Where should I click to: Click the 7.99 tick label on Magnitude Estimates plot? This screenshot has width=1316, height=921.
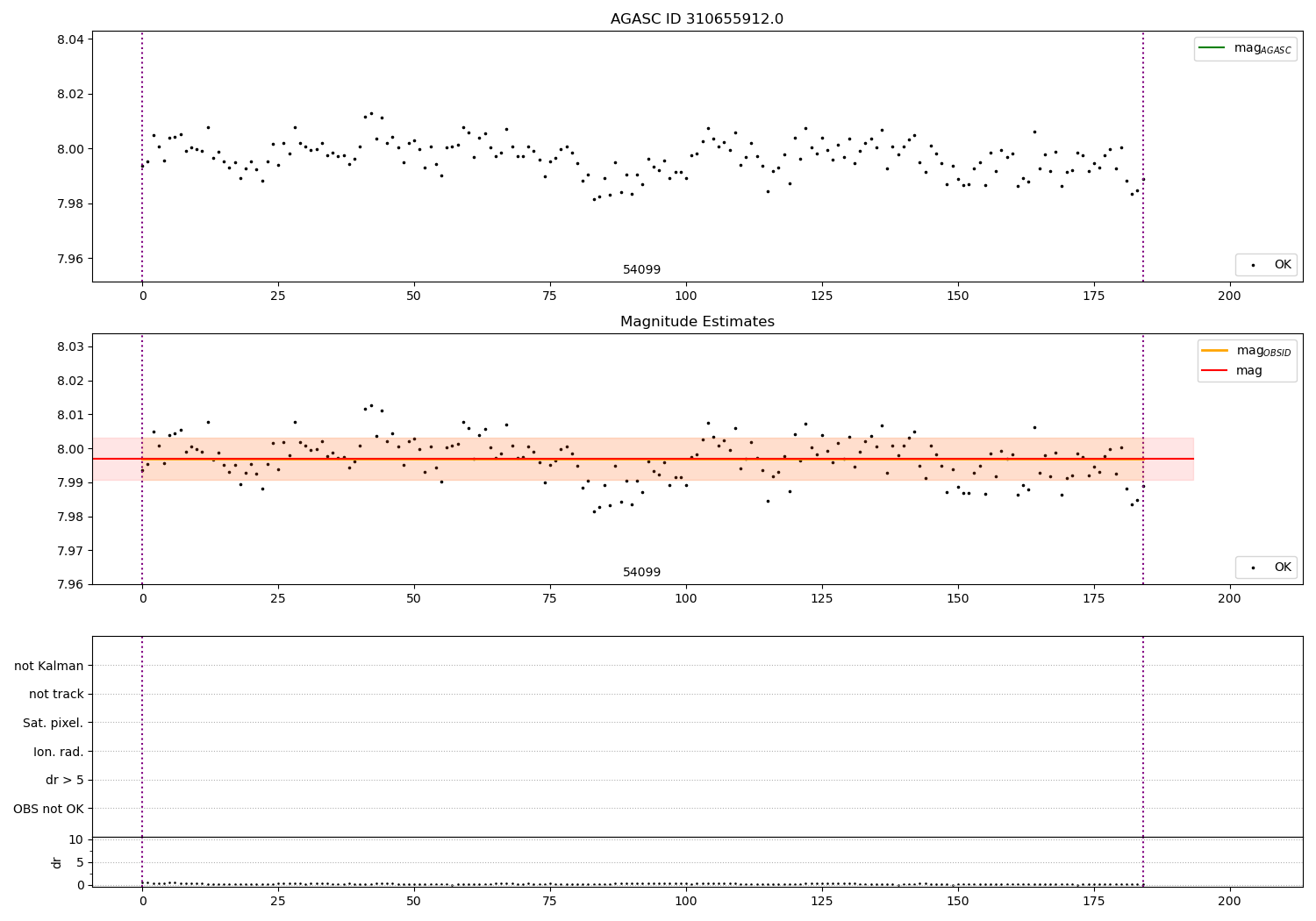(71, 483)
